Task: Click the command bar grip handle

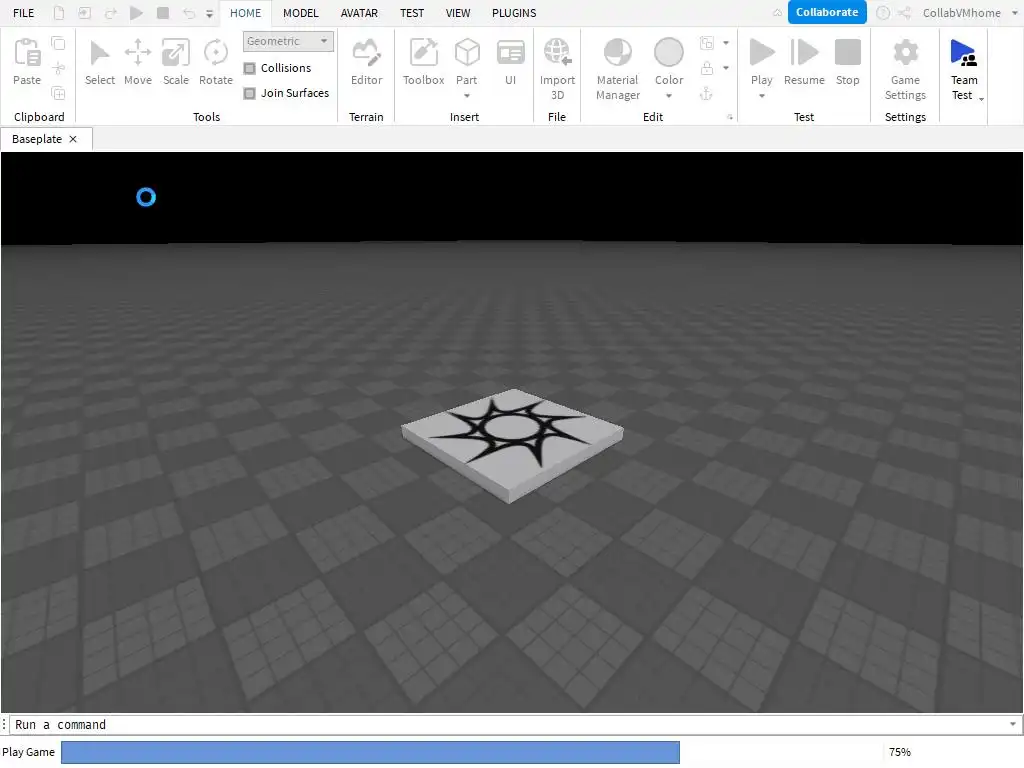Action: coord(5,724)
